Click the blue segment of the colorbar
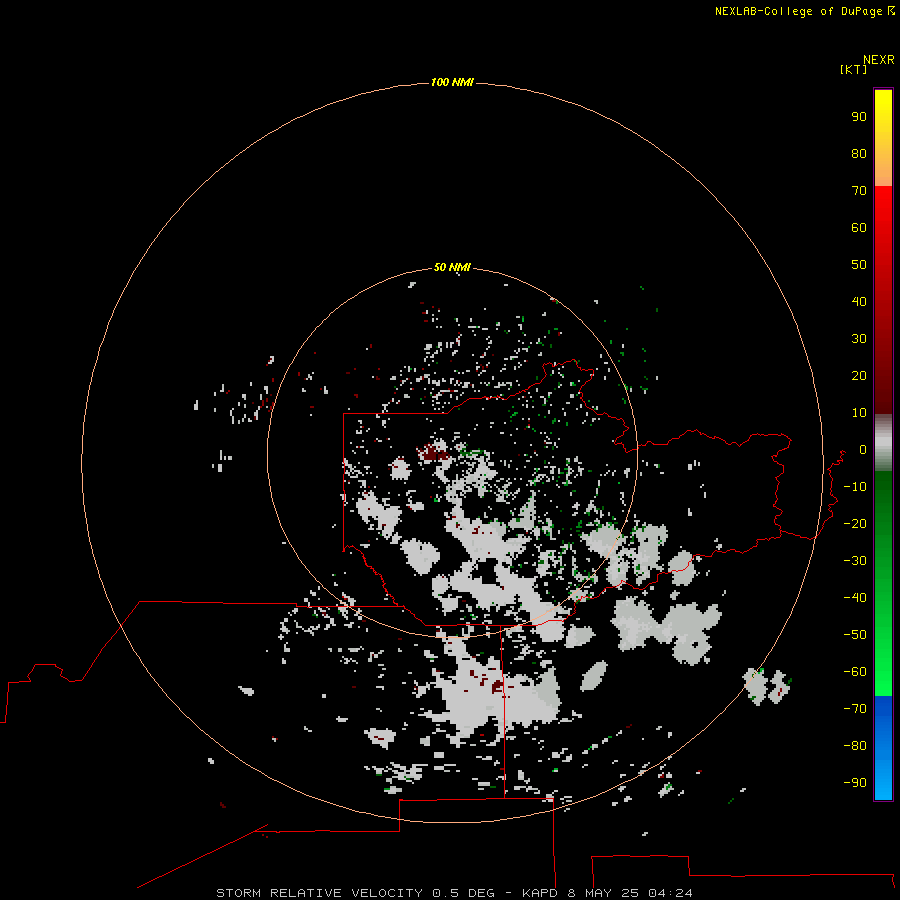 [x=883, y=748]
